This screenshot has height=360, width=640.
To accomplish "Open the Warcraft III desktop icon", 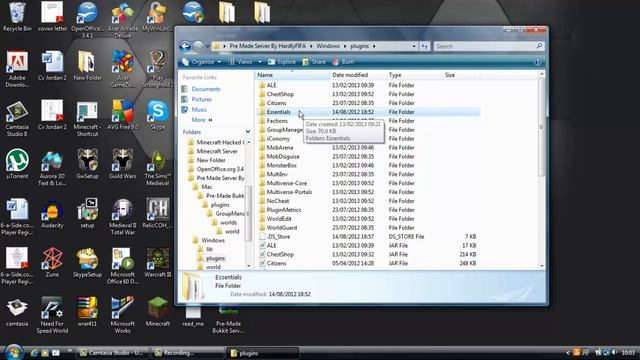I will [x=158, y=262].
